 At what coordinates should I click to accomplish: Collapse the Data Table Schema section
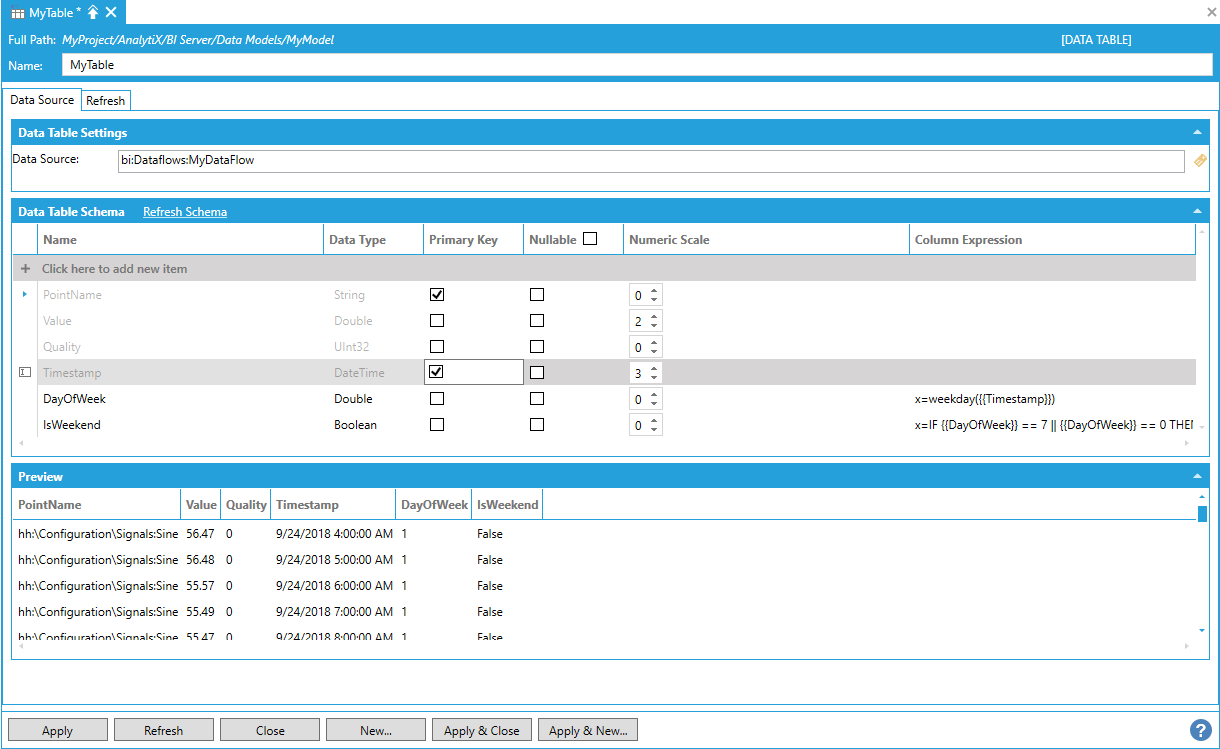pyautogui.click(x=1197, y=211)
